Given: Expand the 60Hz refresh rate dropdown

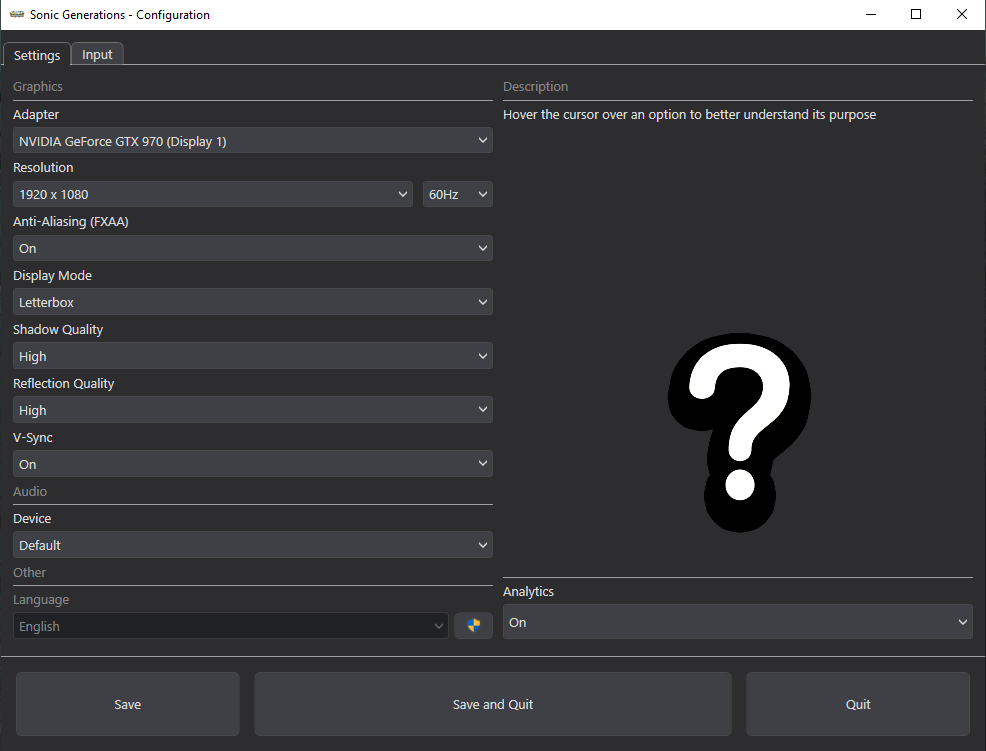Looking at the screenshot, I should coord(457,194).
